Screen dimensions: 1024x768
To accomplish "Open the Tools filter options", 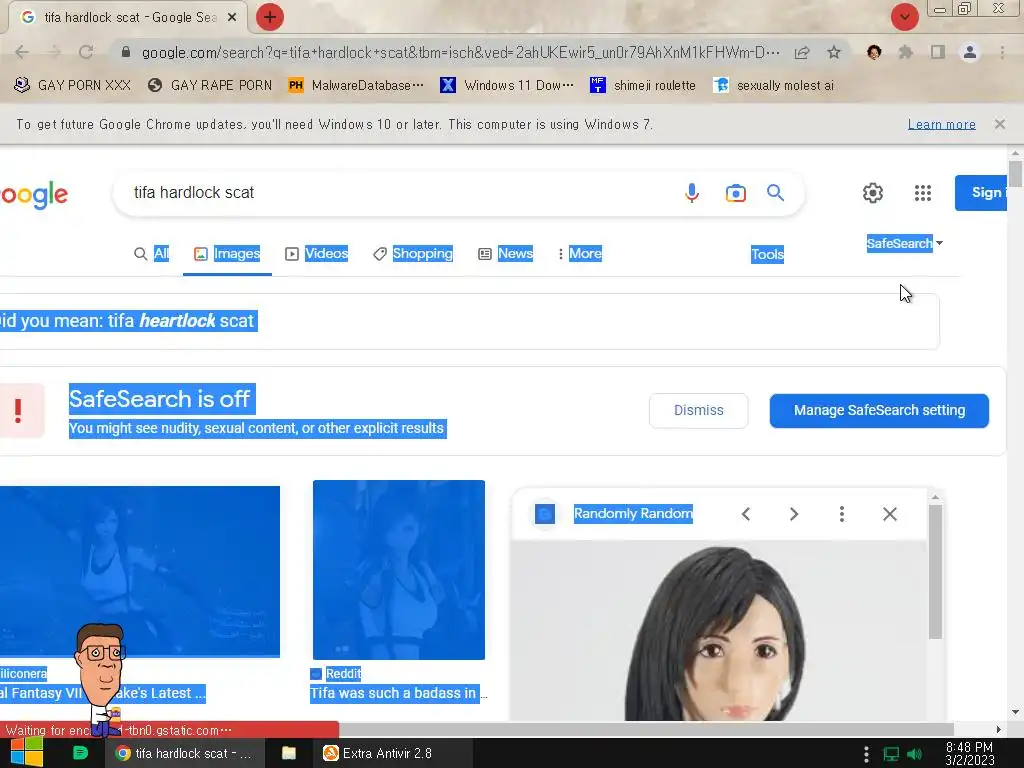I will (x=767, y=254).
